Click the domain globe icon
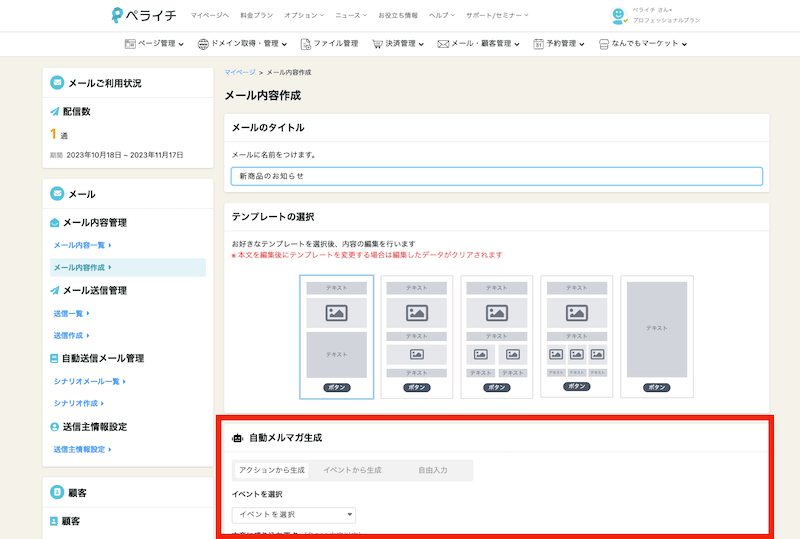 tap(203, 44)
